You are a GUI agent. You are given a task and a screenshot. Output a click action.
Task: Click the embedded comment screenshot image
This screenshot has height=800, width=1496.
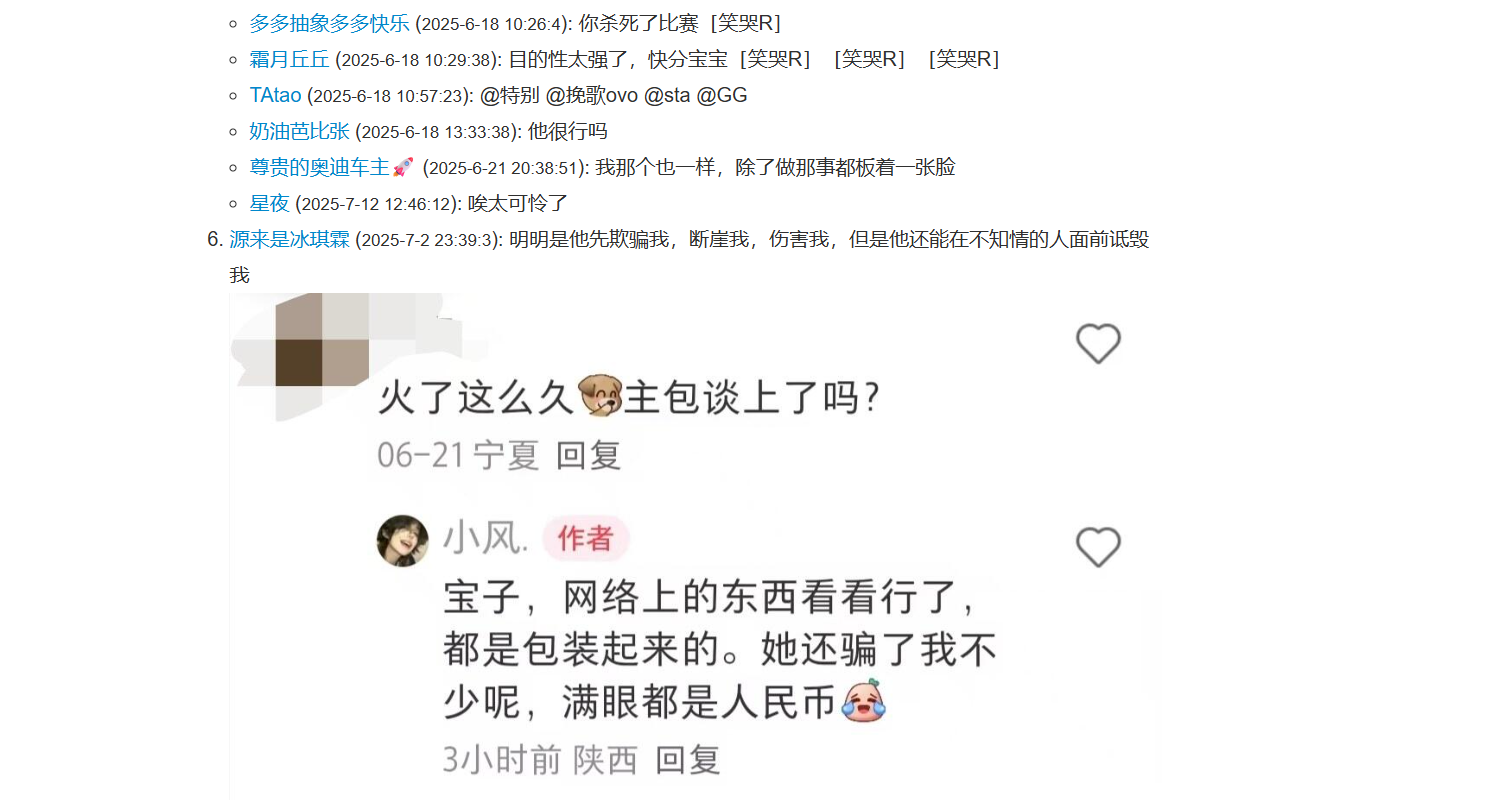click(694, 546)
